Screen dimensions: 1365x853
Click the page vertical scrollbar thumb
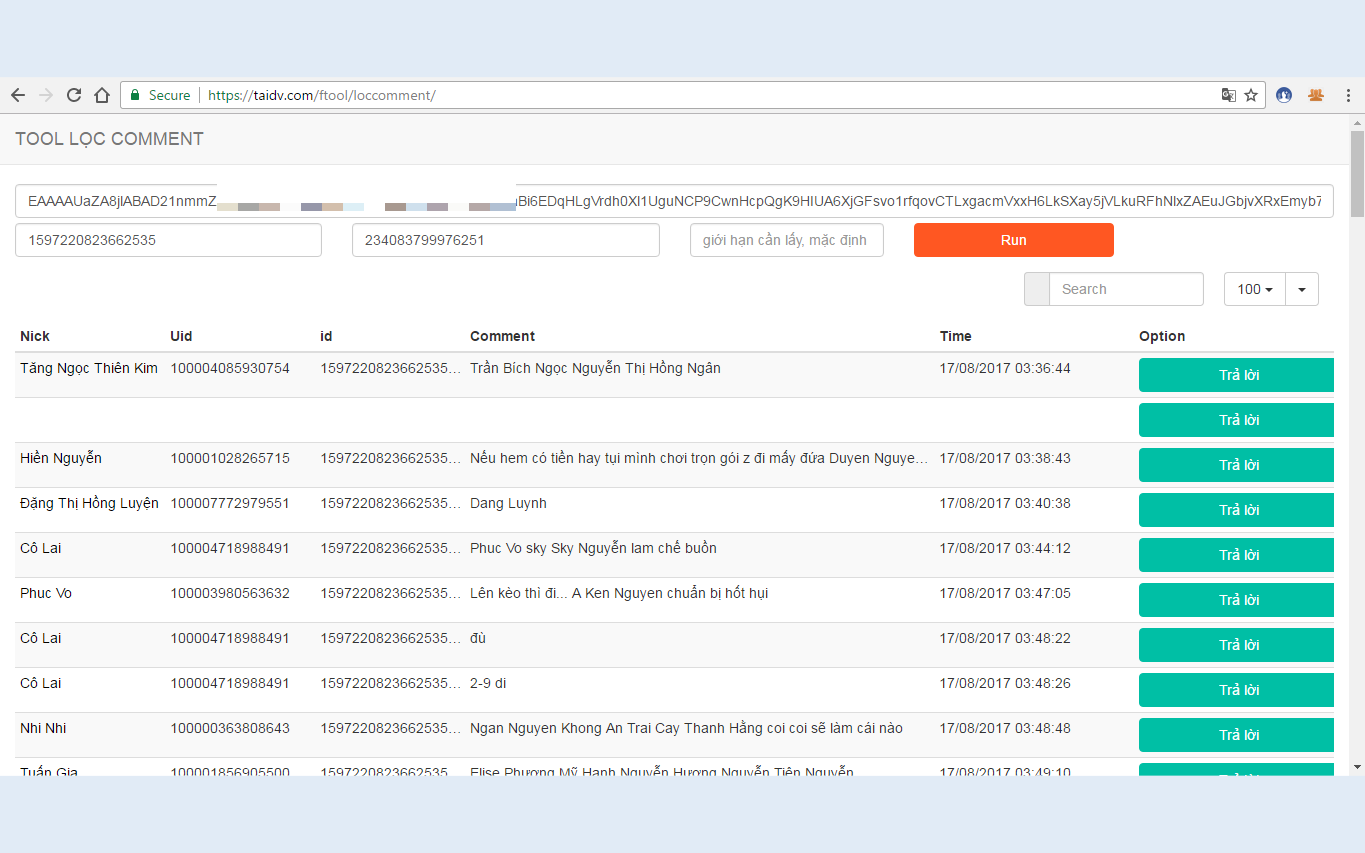click(x=1357, y=173)
